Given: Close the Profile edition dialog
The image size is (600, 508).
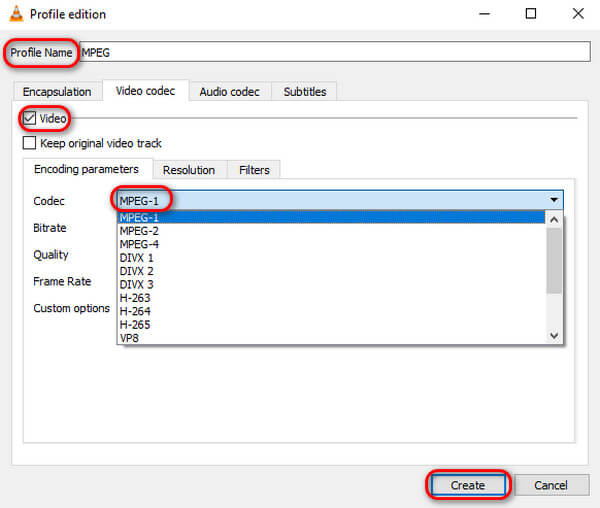Looking at the screenshot, I should point(578,14).
